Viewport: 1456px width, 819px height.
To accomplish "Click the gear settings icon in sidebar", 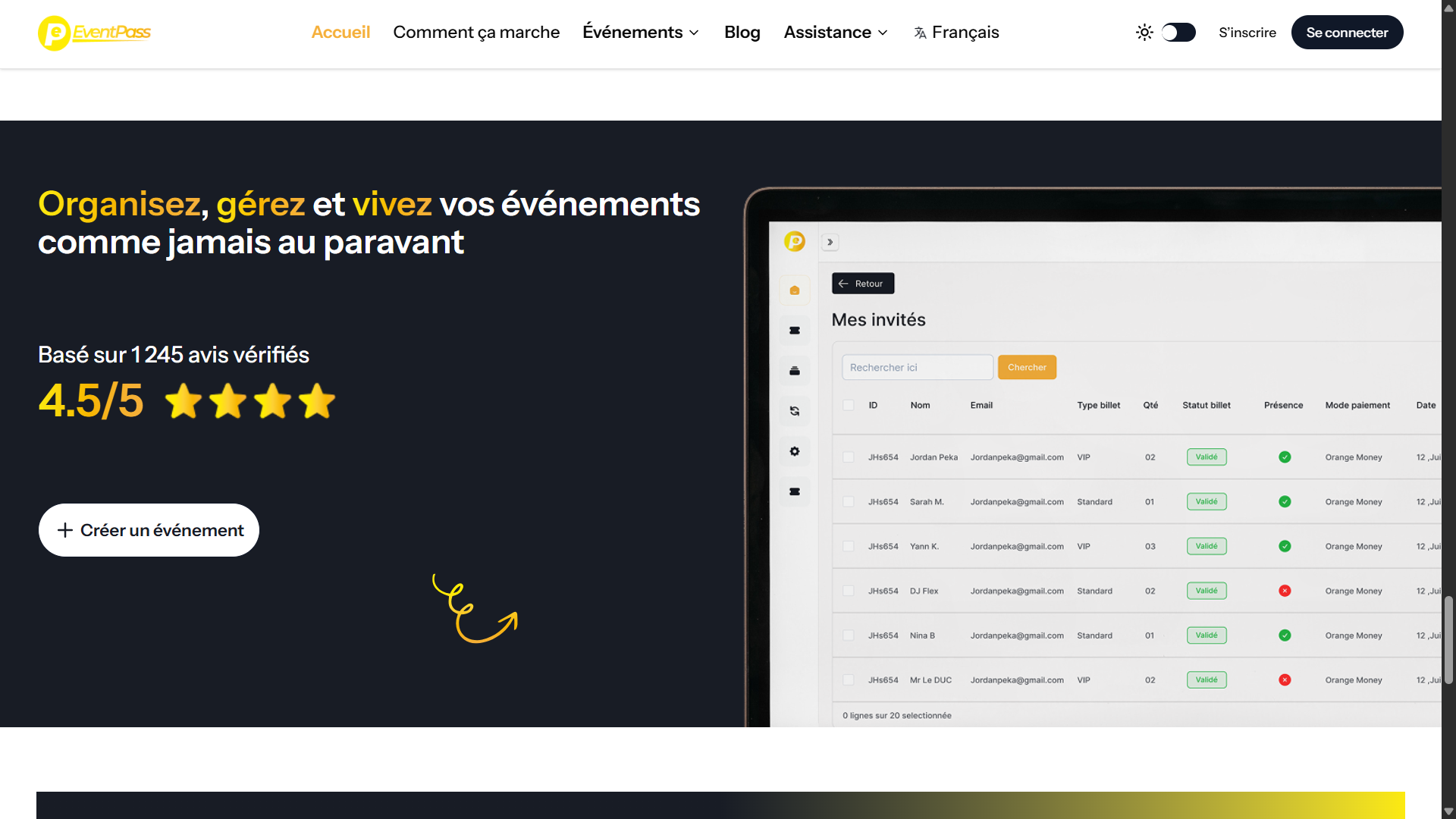I will [795, 451].
